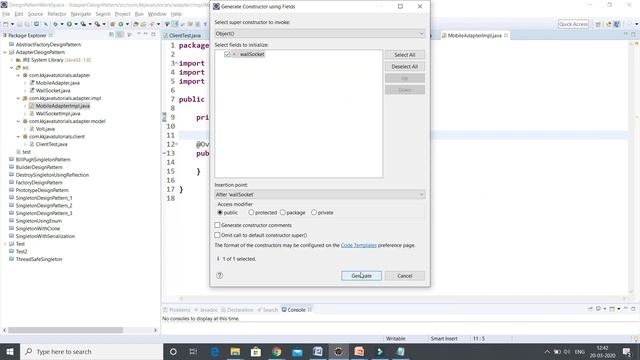640x360 pixels.
Task: Click the help icon in dialog
Action: pos(220,276)
